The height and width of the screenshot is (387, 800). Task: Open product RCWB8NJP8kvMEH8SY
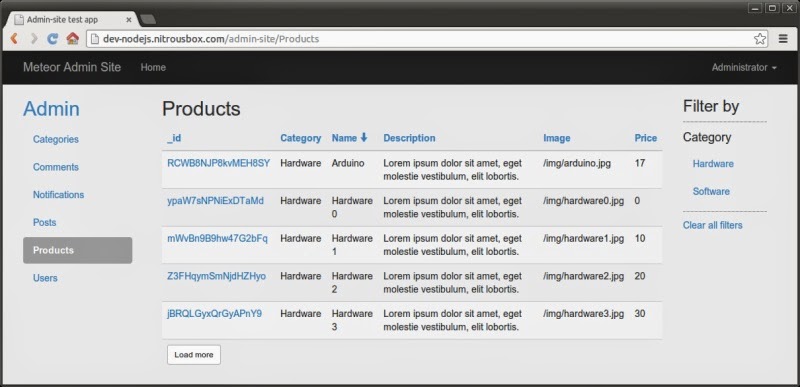click(x=218, y=163)
